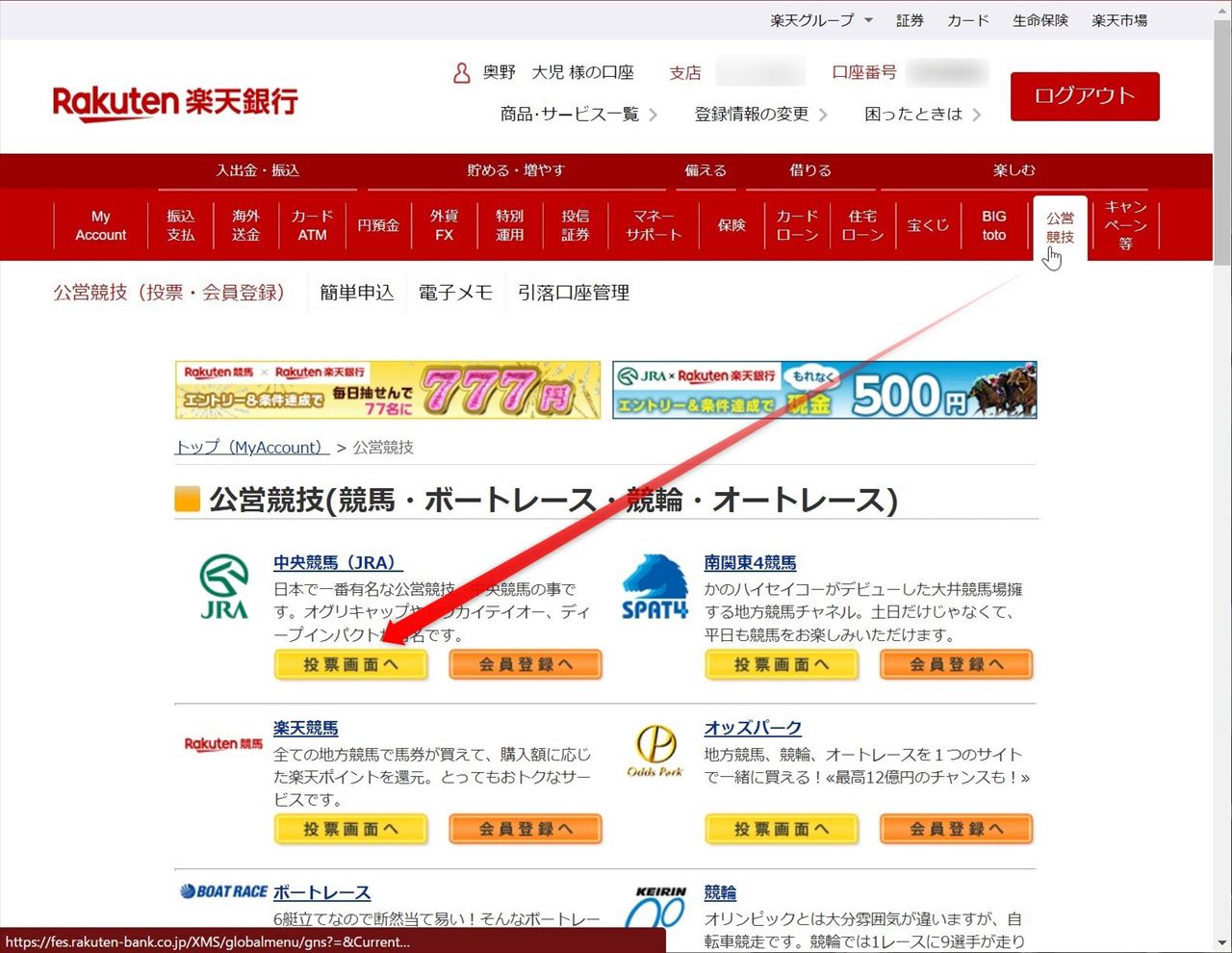The width and height of the screenshot is (1232, 953).
Task: Open the 備える category
Action: pyautogui.click(x=706, y=170)
